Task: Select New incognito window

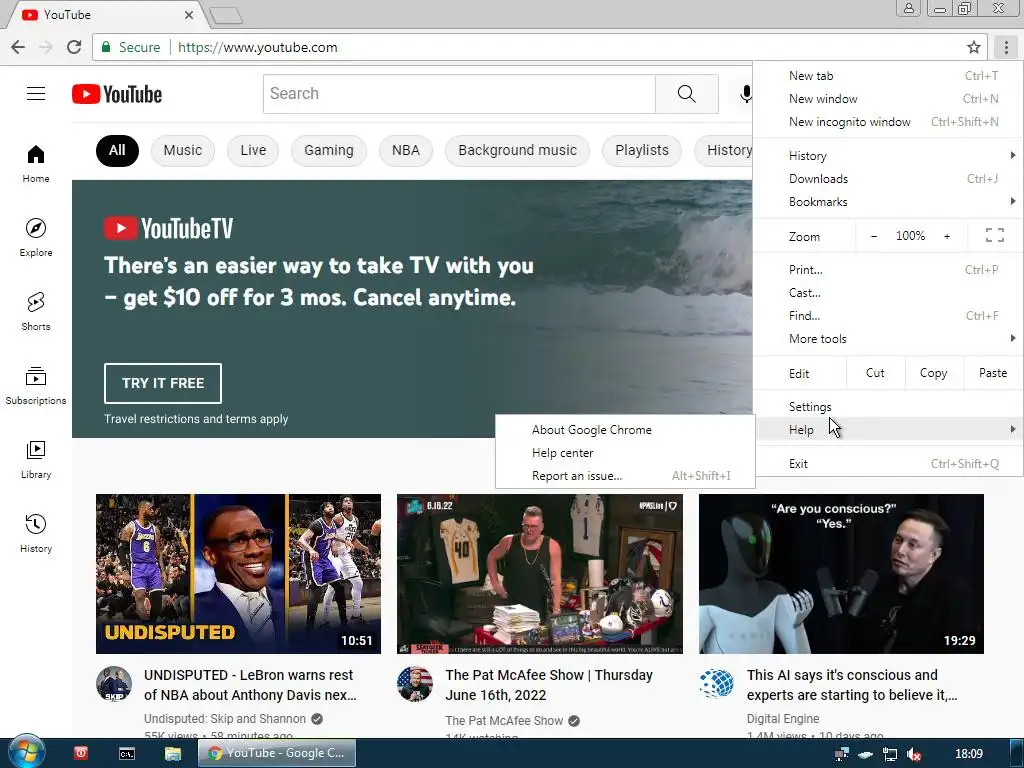Action: point(888,121)
